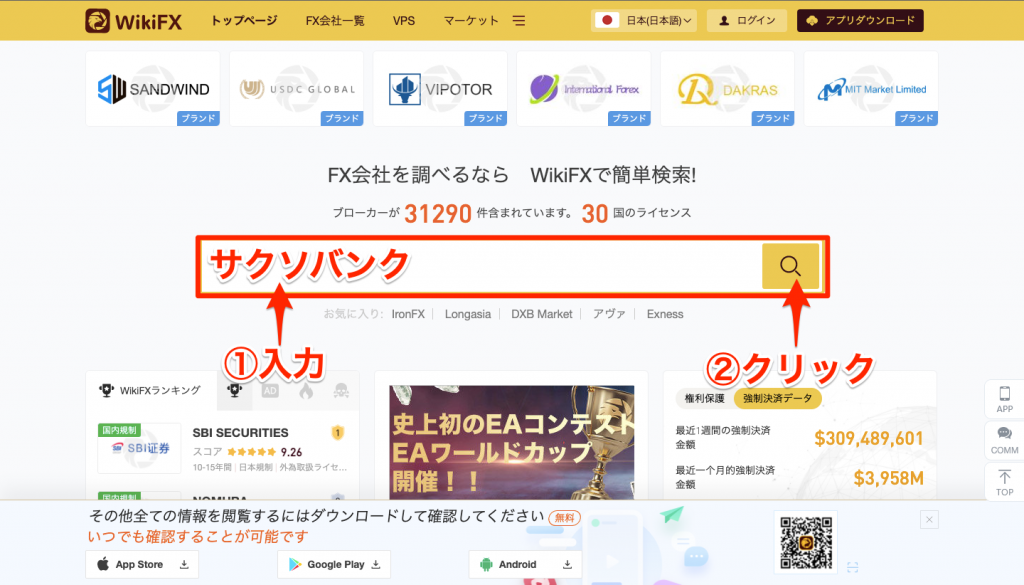Click the ログイン button
Viewport: 1024px width, 585px height.
point(747,20)
